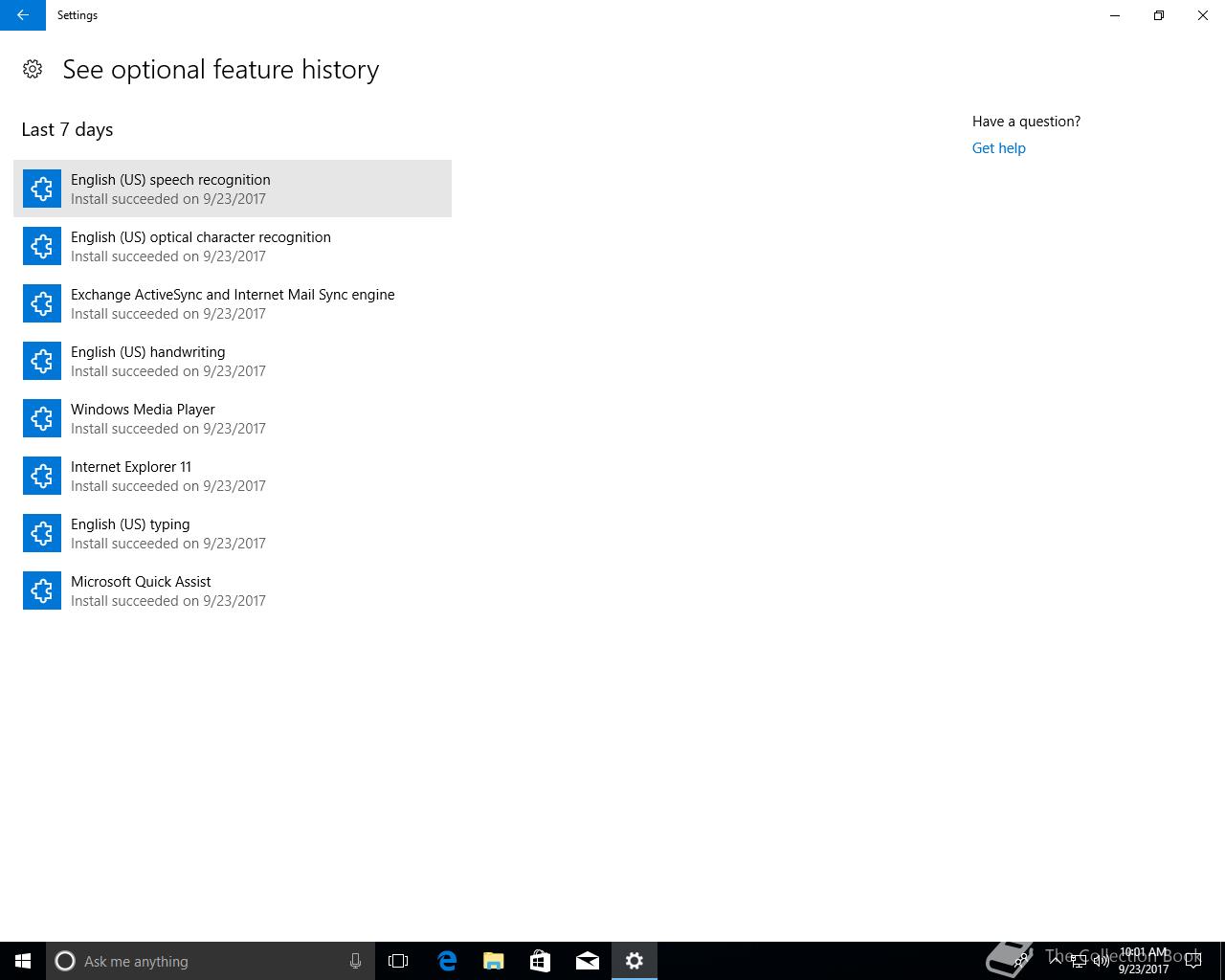Screen dimensions: 1225x980
Task: Open the Mail app from the taskbar
Action: [x=588, y=961]
